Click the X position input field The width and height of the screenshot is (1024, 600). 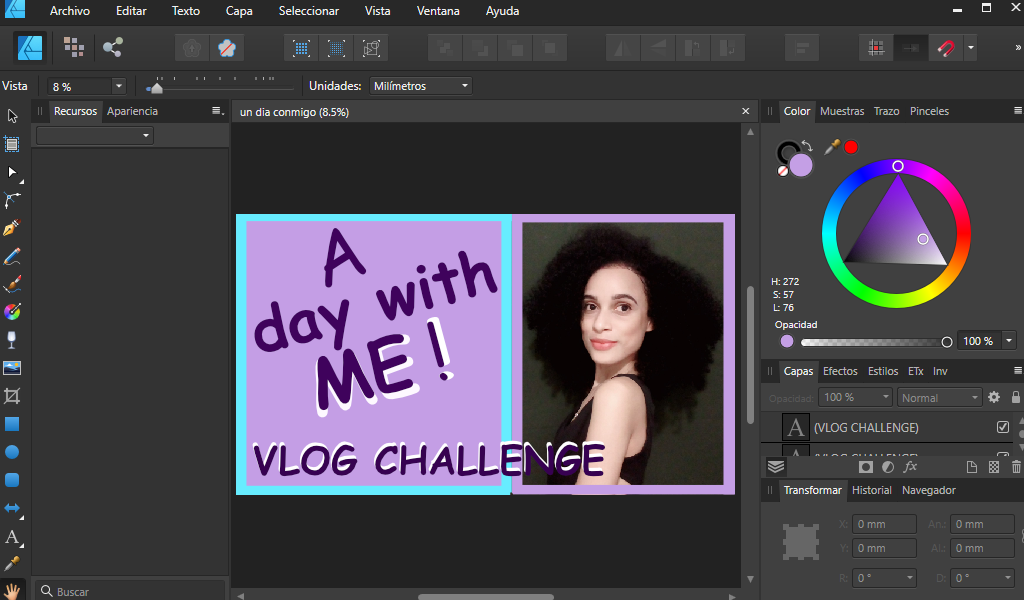click(x=884, y=524)
